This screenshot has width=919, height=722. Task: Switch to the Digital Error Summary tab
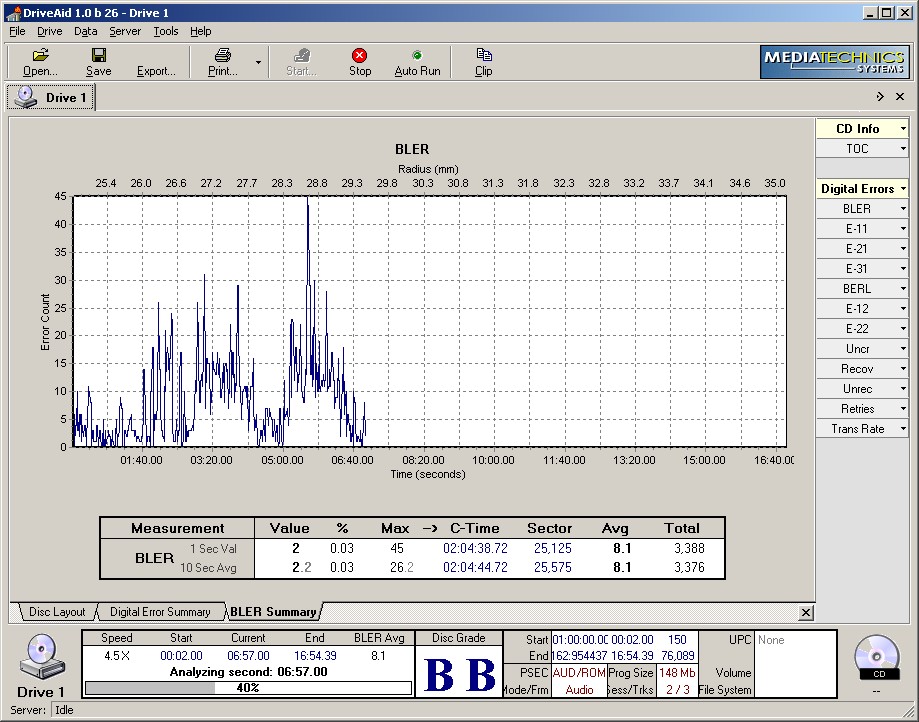160,612
